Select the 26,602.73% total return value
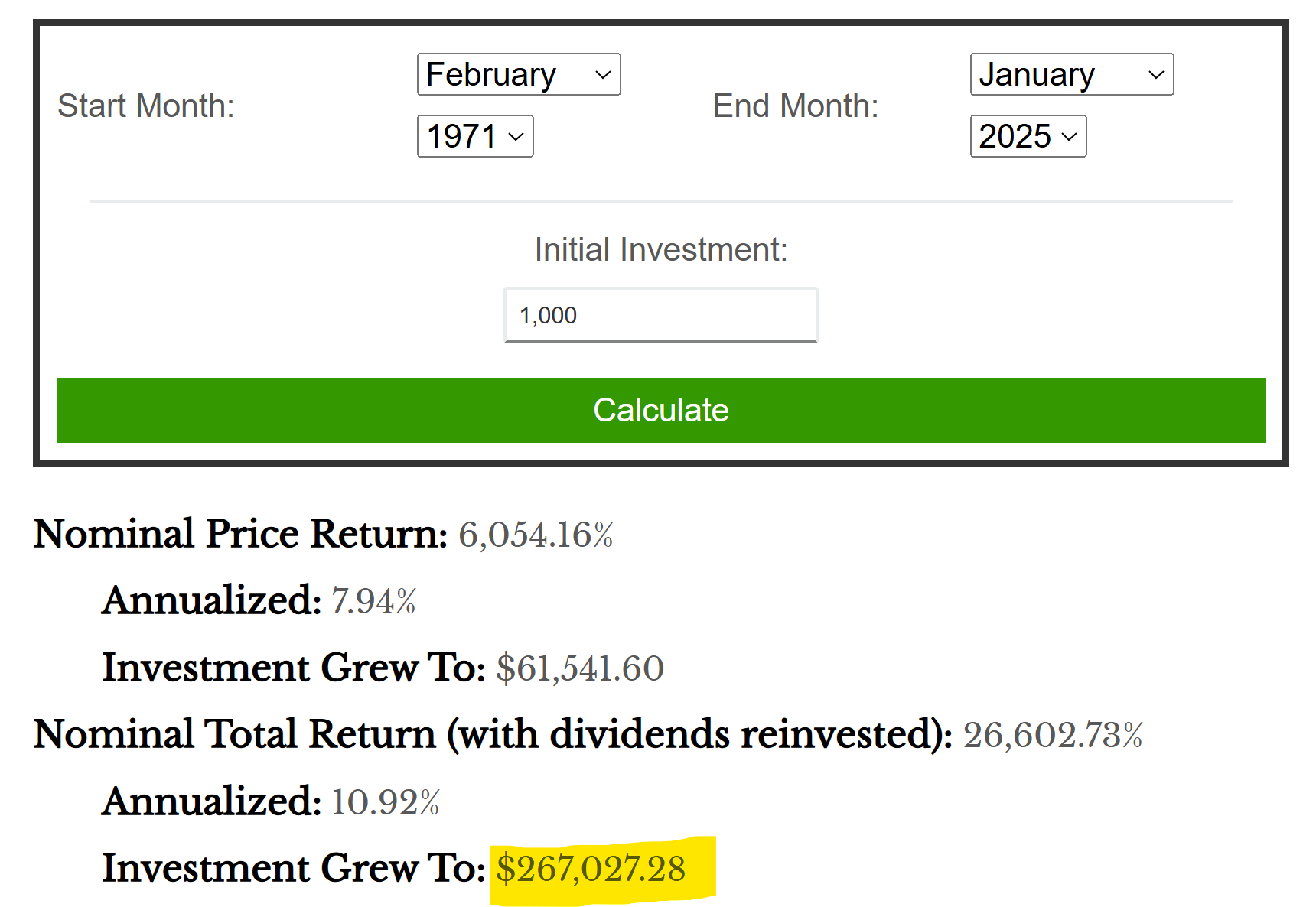 (x=1053, y=735)
